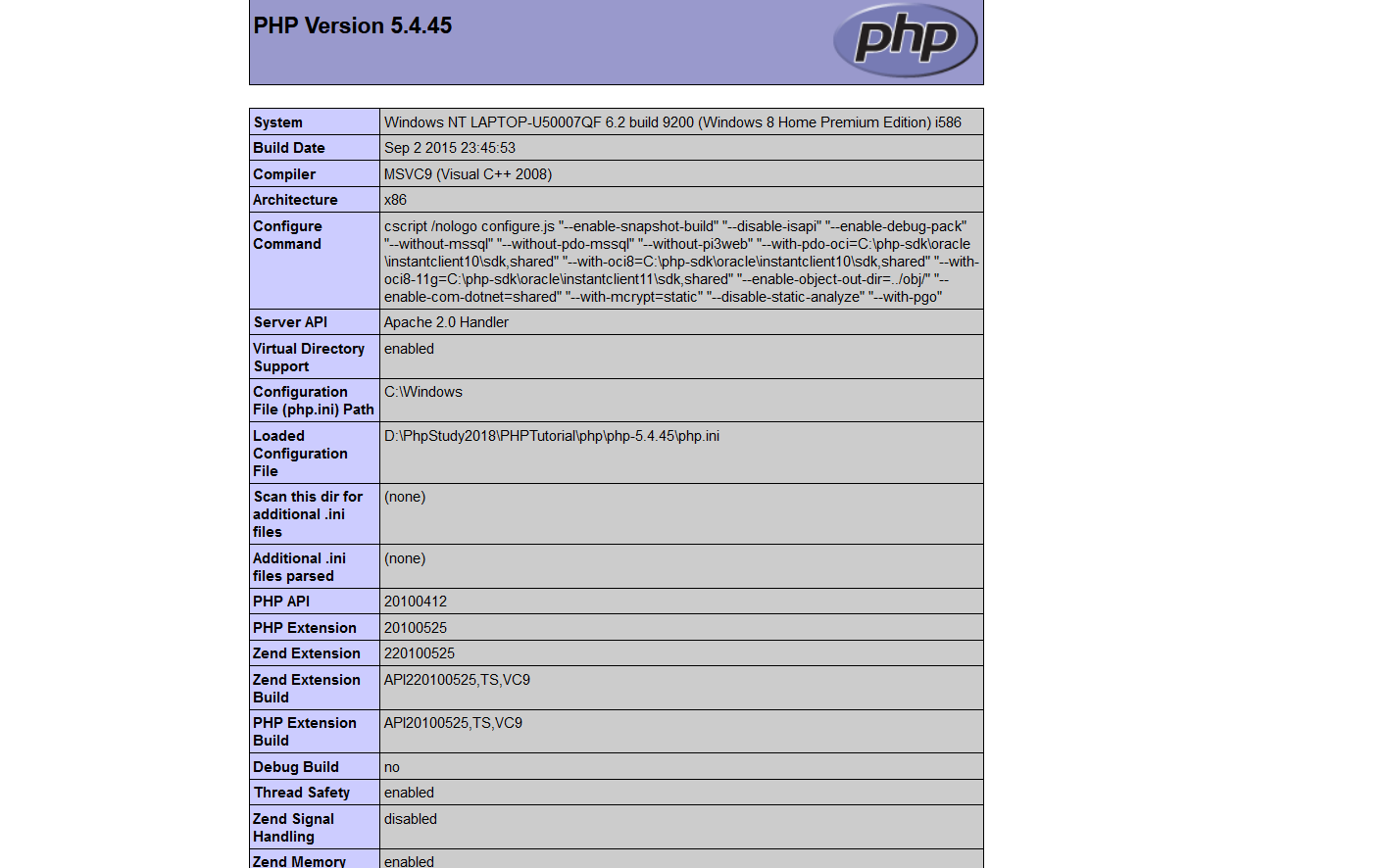Click the Architecture label
1387x868 pixels.
295,200
